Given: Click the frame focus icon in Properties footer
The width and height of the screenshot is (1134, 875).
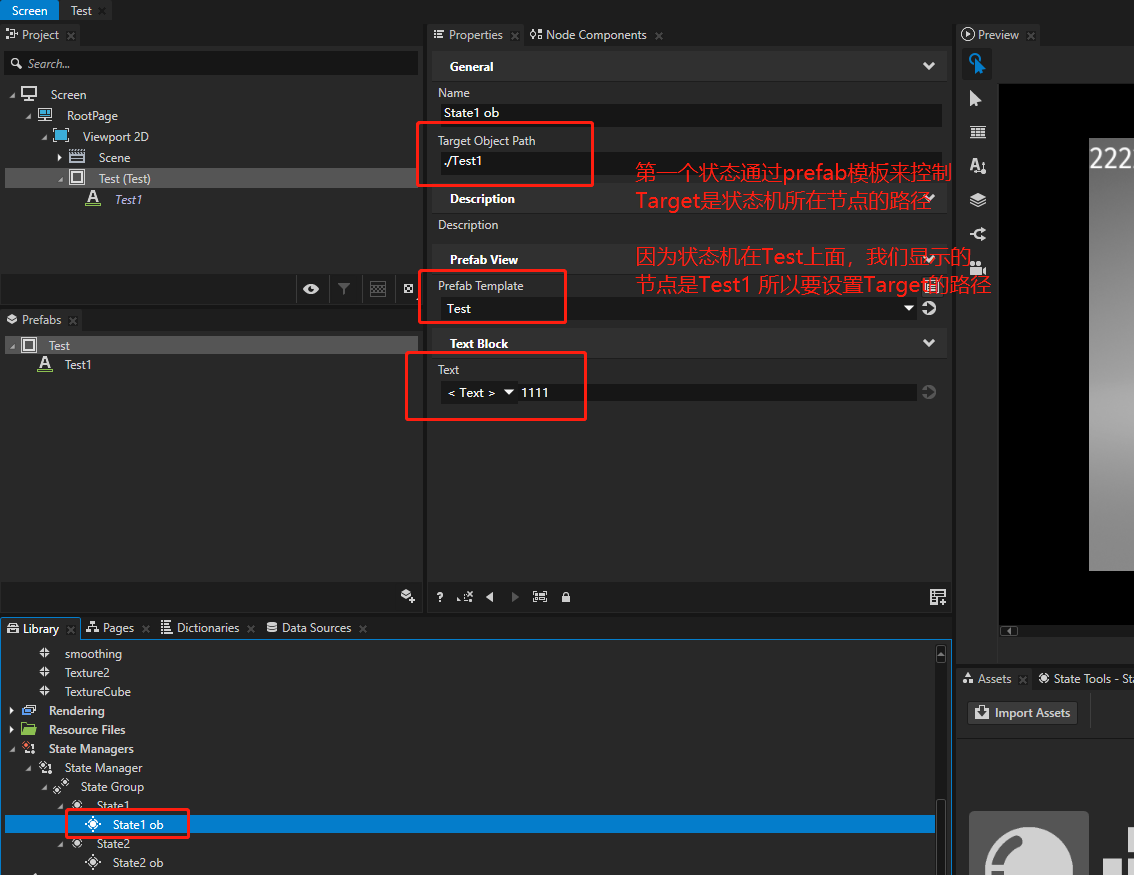Looking at the screenshot, I should pos(540,597).
